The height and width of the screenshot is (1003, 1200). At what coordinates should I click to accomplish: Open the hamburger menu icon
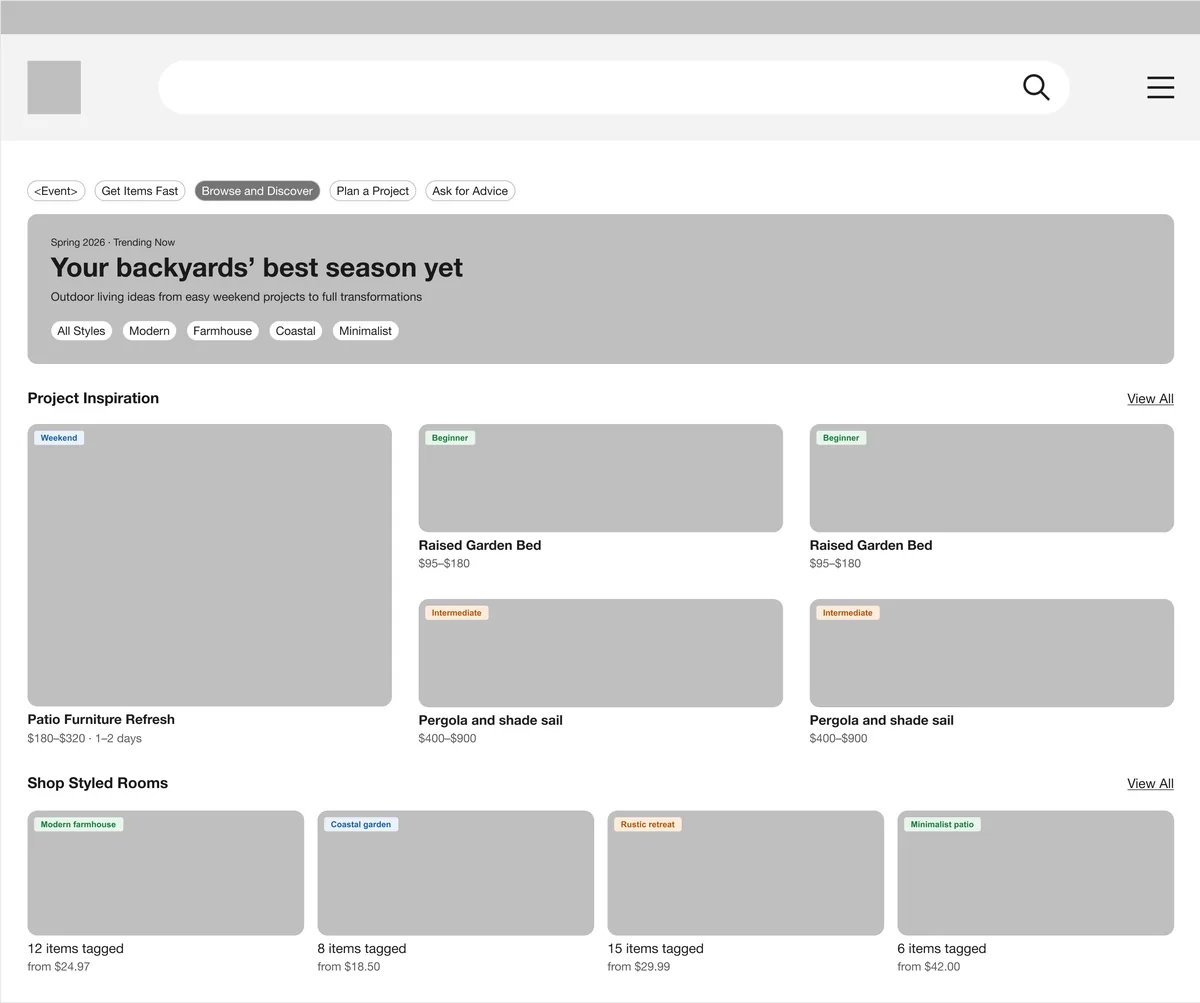pyautogui.click(x=1160, y=87)
